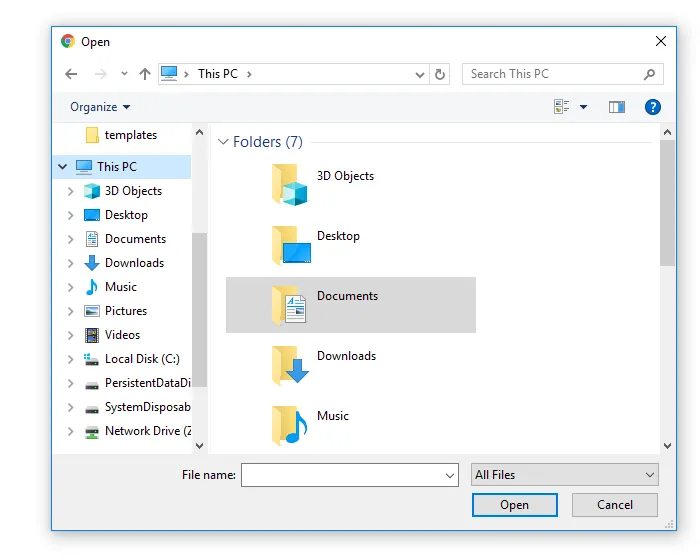Select the 3D Objects folder icon
Screen dimensions: 700x560
(290, 184)
